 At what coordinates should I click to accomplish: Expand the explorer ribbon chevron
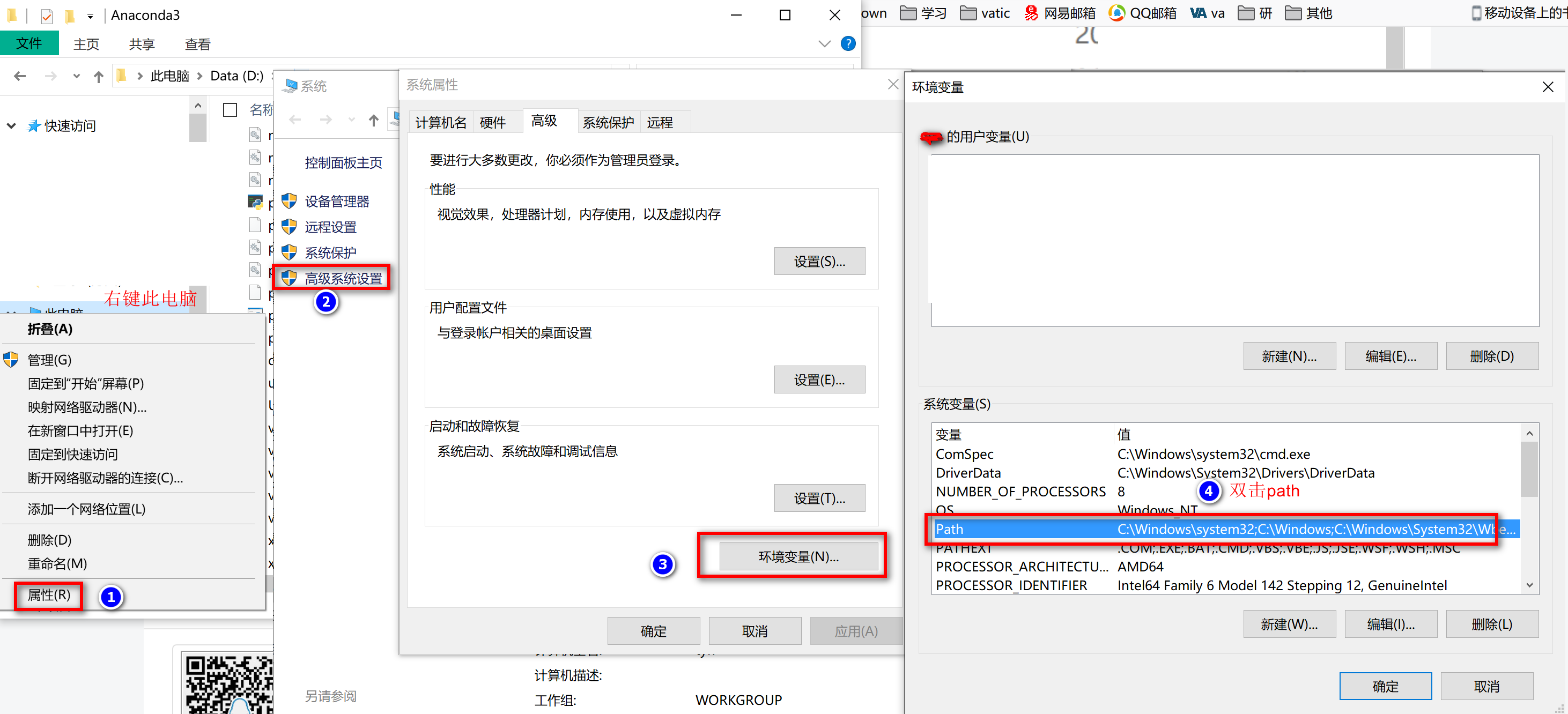[824, 44]
